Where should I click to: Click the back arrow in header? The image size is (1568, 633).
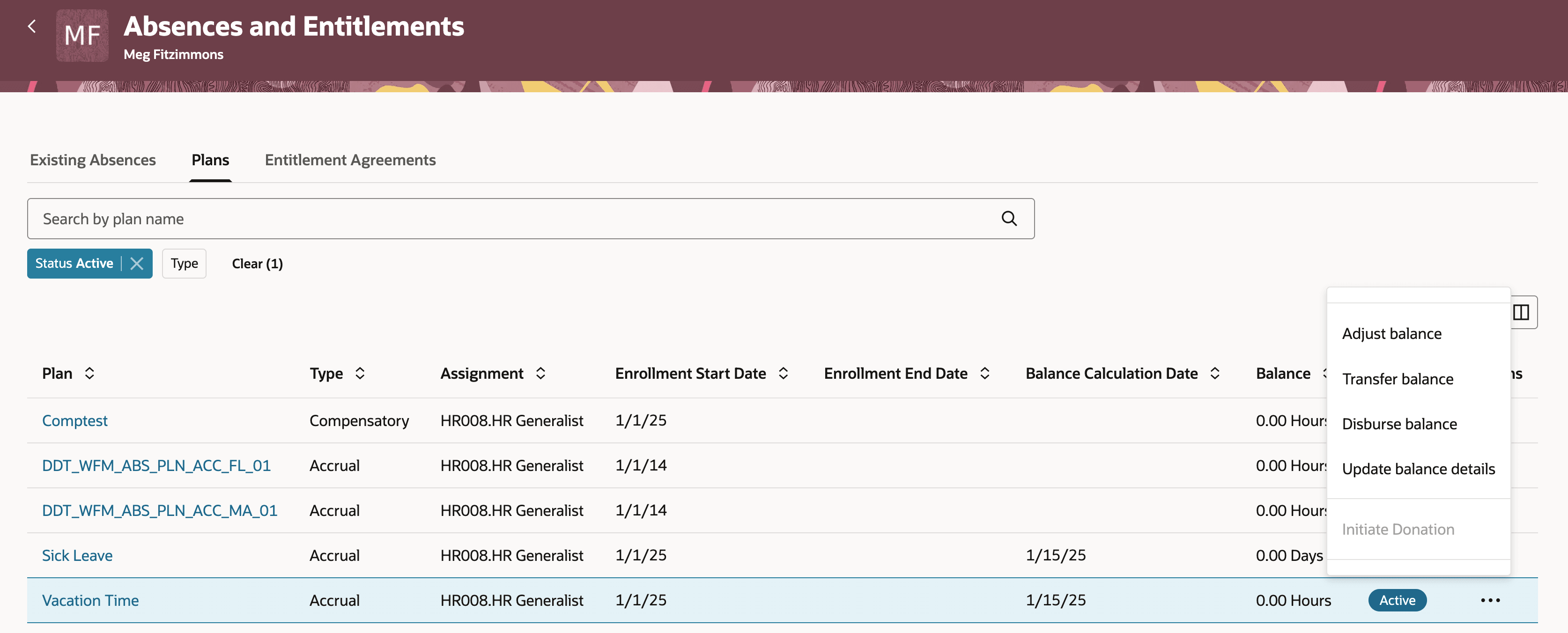pyautogui.click(x=32, y=26)
